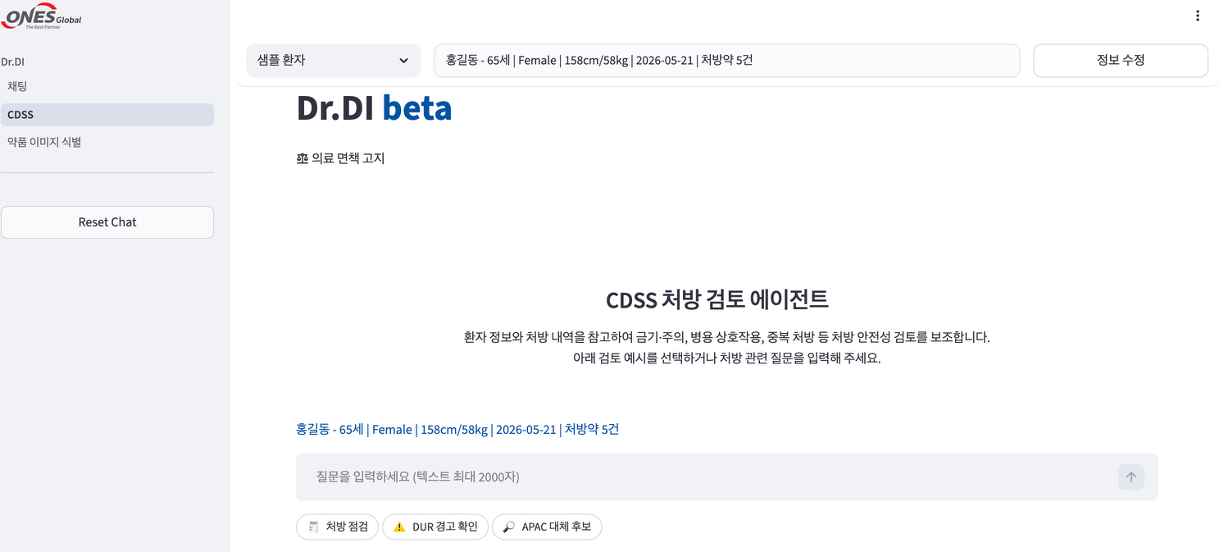Click the CDSS 처방 검토 에이전트 heading

[x=717, y=299]
